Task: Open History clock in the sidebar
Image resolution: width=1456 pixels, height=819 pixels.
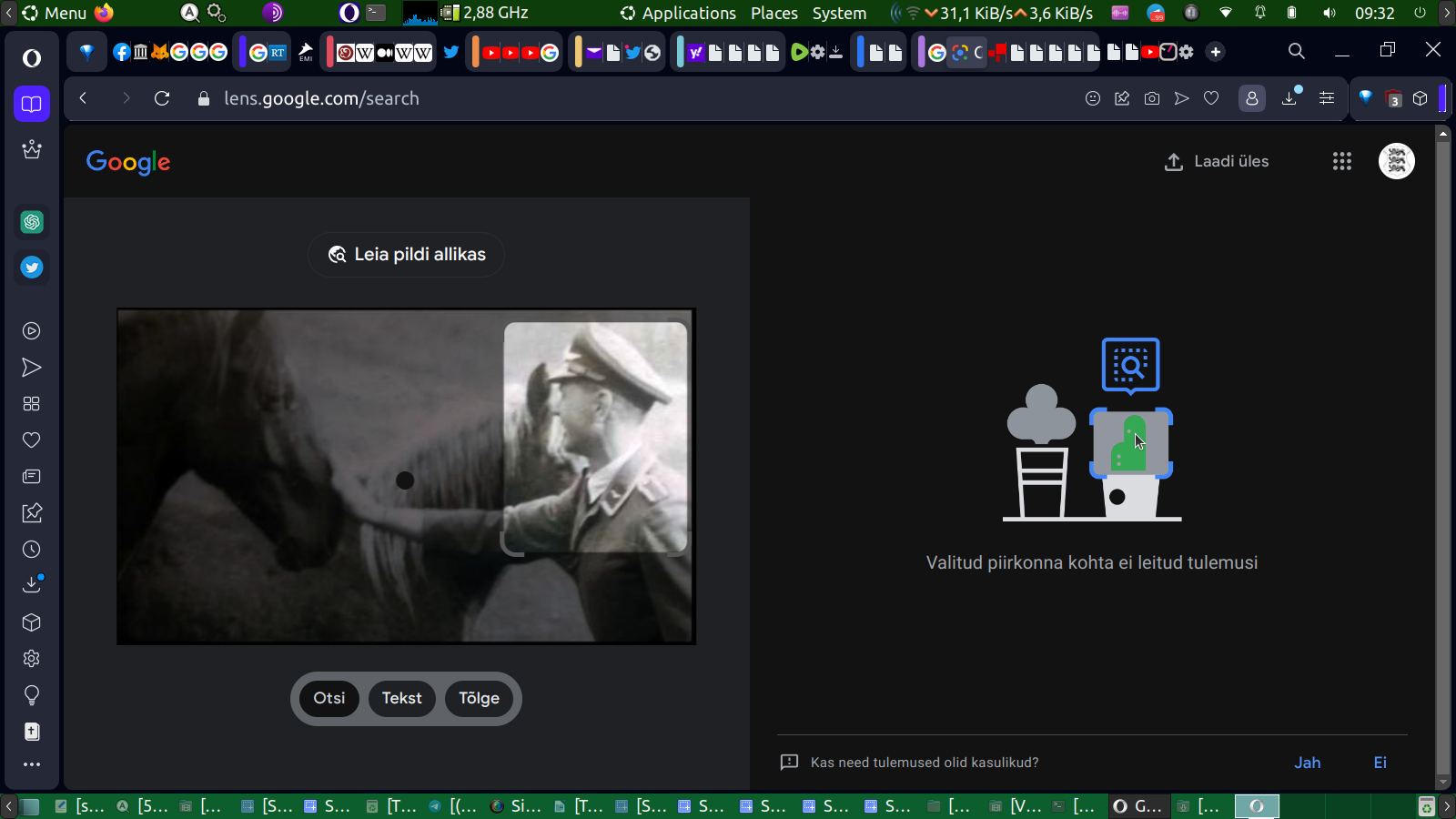Action: [x=32, y=550]
